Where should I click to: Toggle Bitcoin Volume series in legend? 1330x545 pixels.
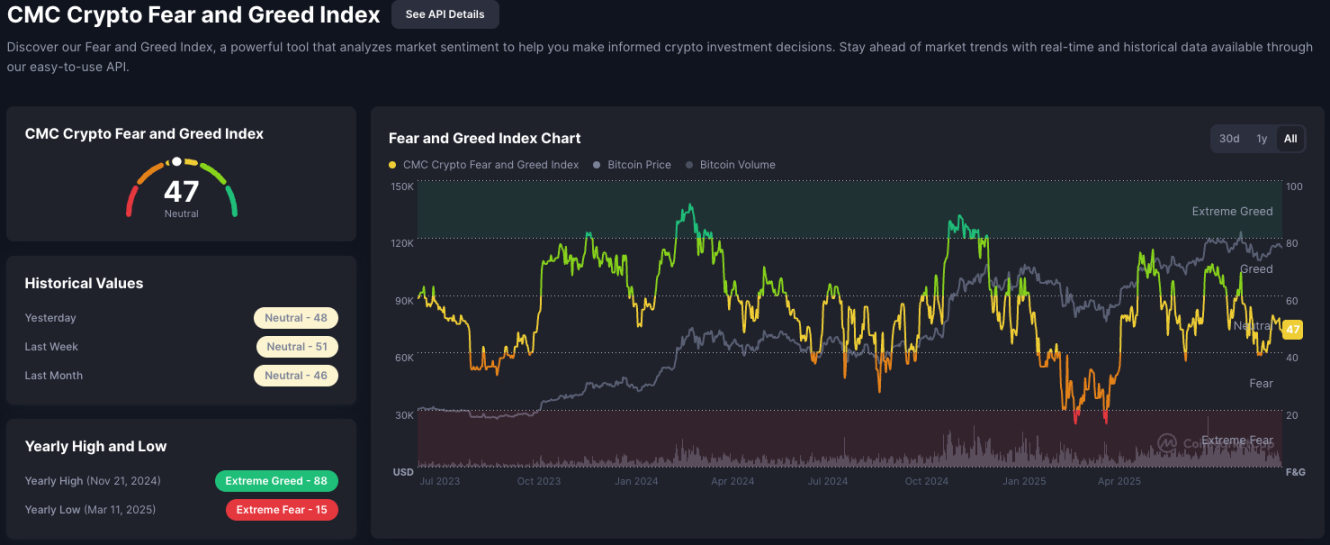click(x=737, y=165)
